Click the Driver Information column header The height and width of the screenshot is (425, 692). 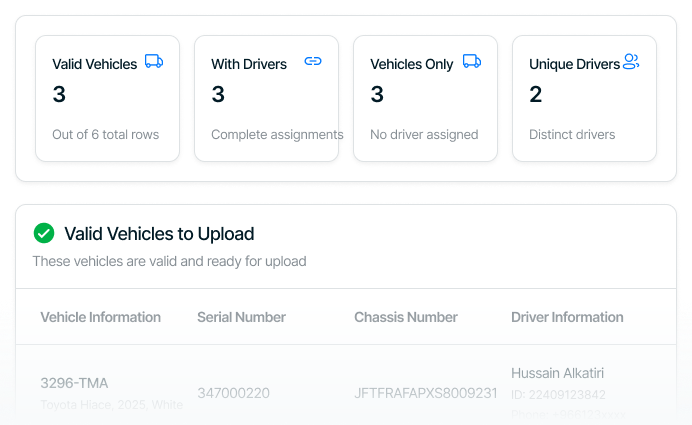[567, 317]
